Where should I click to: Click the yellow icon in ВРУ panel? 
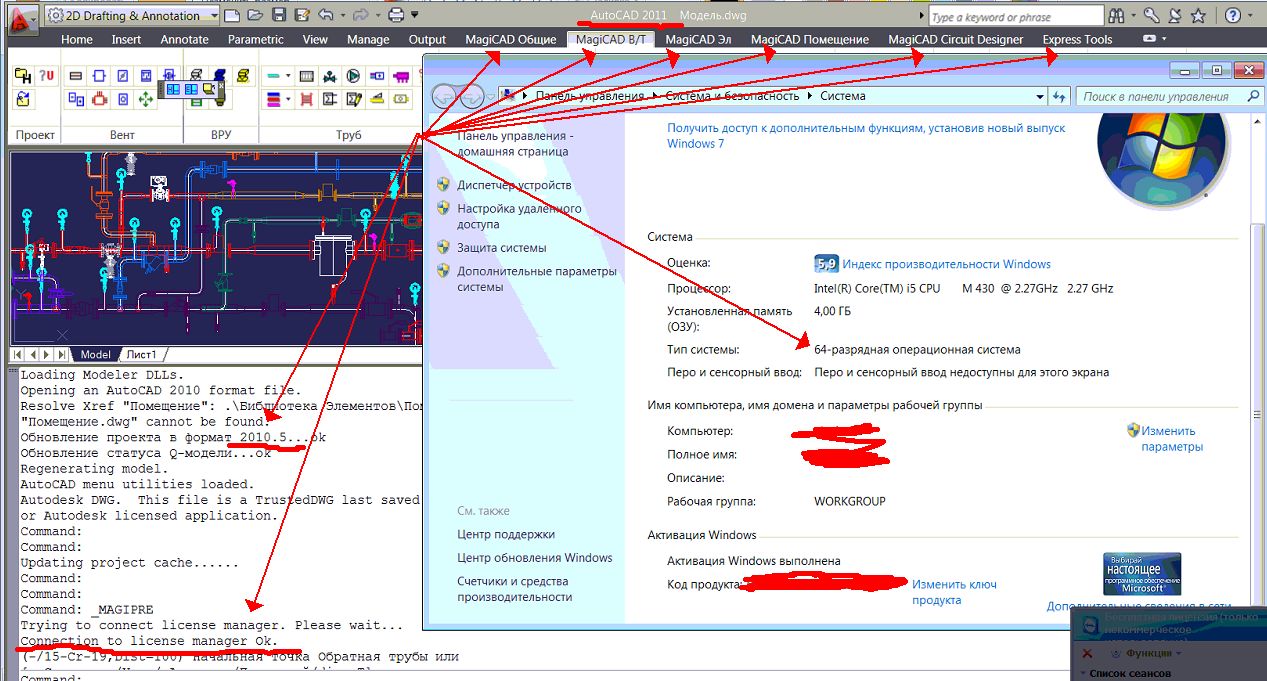[241, 76]
